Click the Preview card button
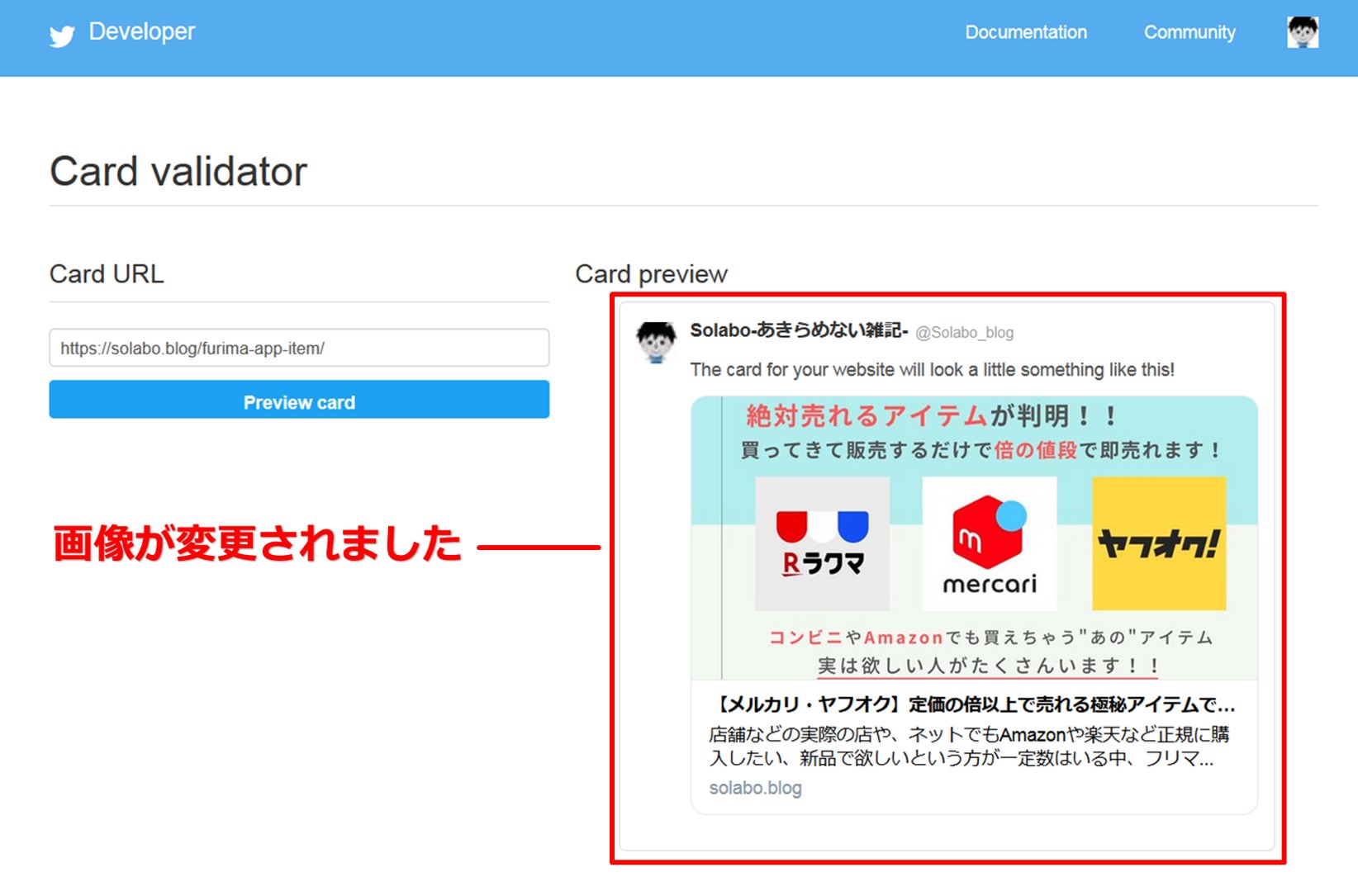This screenshot has width=1358, height=896. [299, 400]
